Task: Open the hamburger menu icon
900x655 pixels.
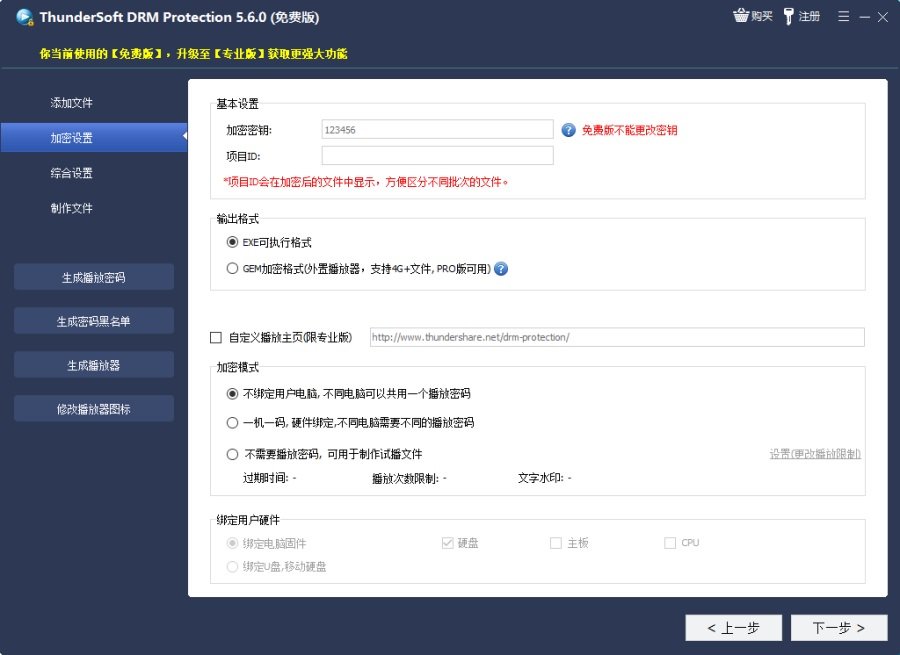Action: click(843, 16)
